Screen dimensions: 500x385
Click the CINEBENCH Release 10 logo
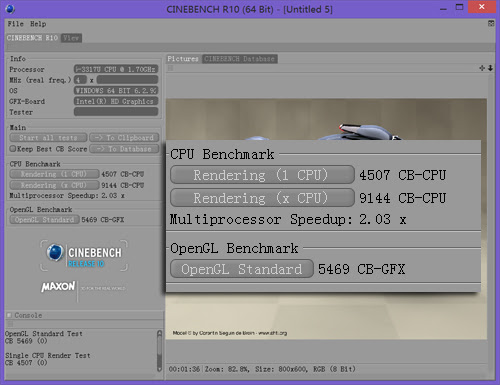(84, 256)
